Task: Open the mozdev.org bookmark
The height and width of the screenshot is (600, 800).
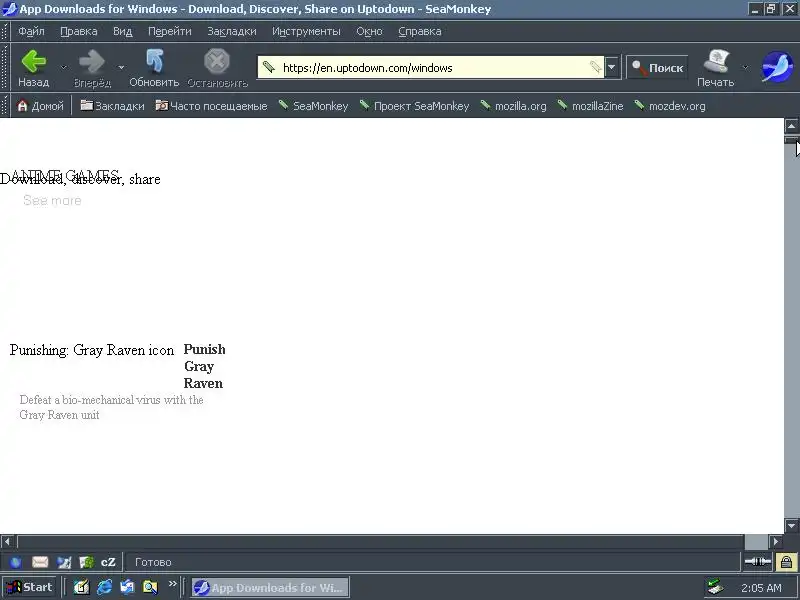Action: pyautogui.click(x=670, y=106)
